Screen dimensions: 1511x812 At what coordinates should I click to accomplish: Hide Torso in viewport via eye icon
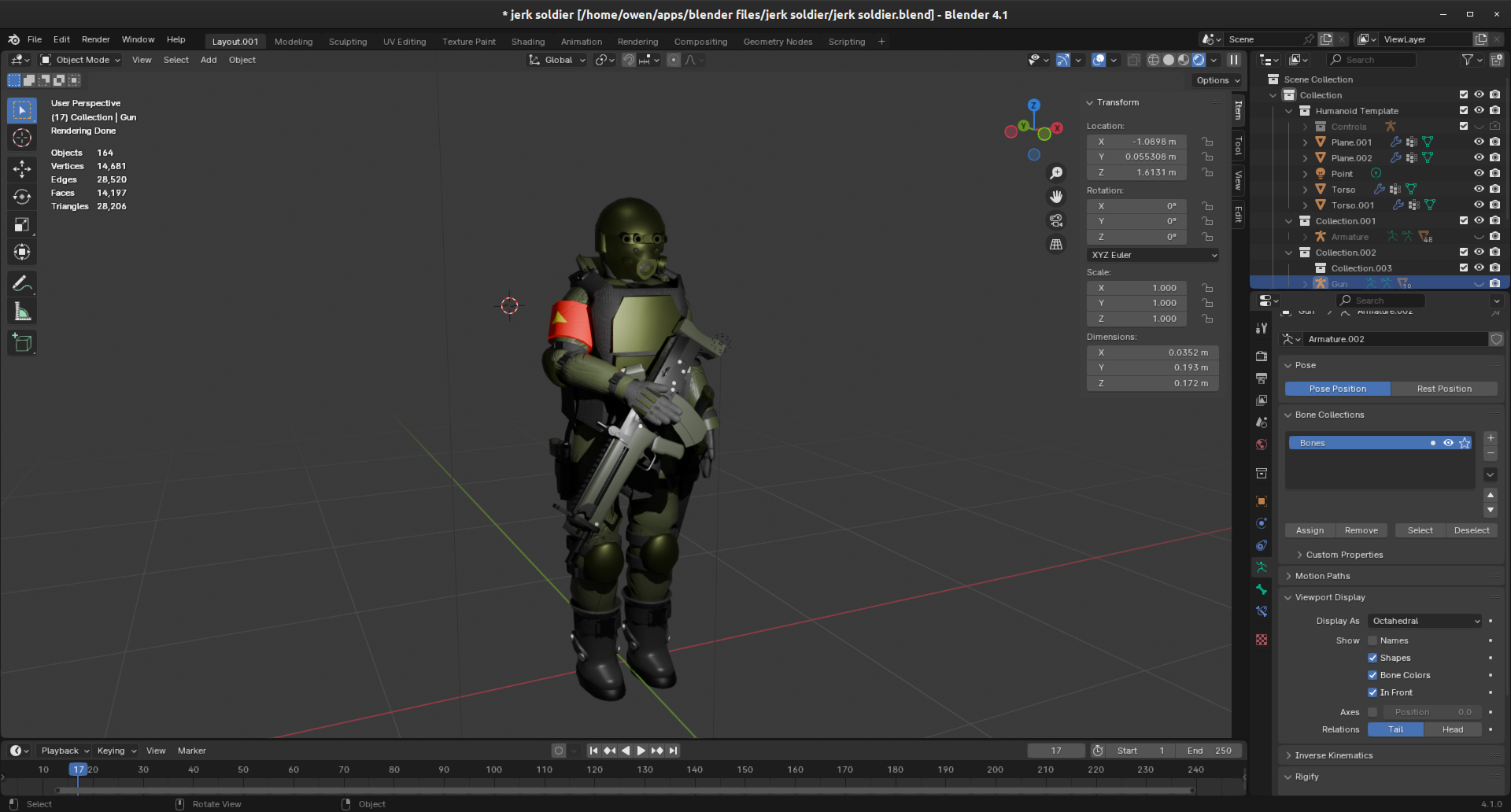(x=1479, y=190)
